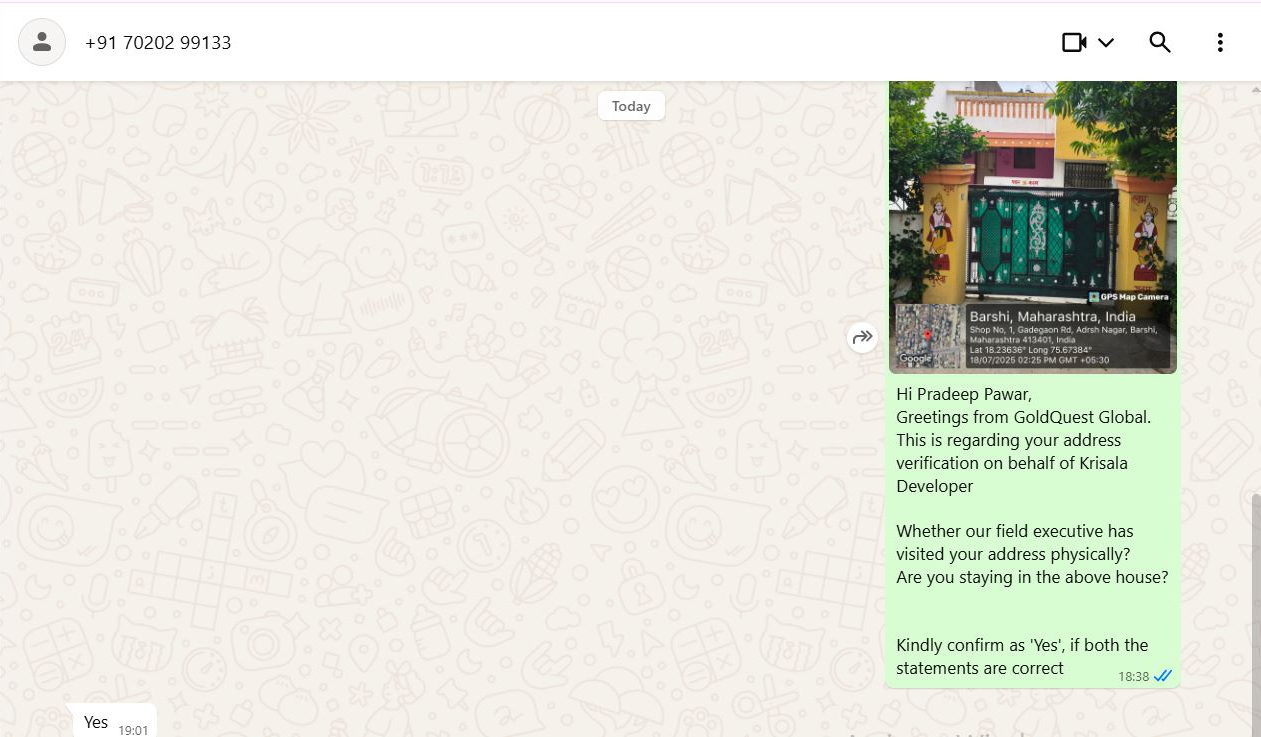Expand the call options chevron
The height and width of the screenshot is (737, 1261).
point(1106,42)
